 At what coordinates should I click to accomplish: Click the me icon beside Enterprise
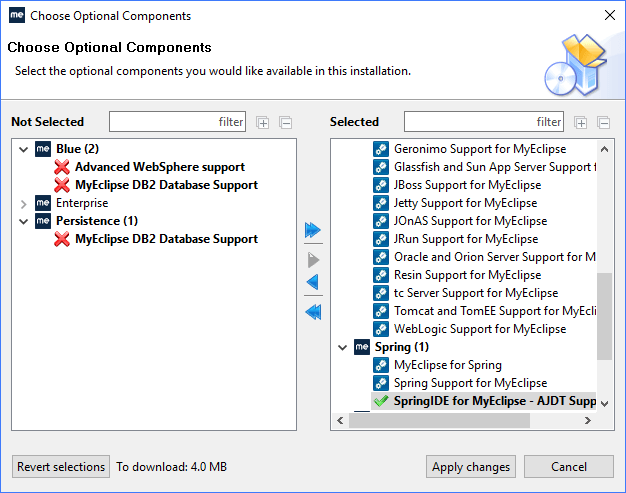click(x=43, y=203)
